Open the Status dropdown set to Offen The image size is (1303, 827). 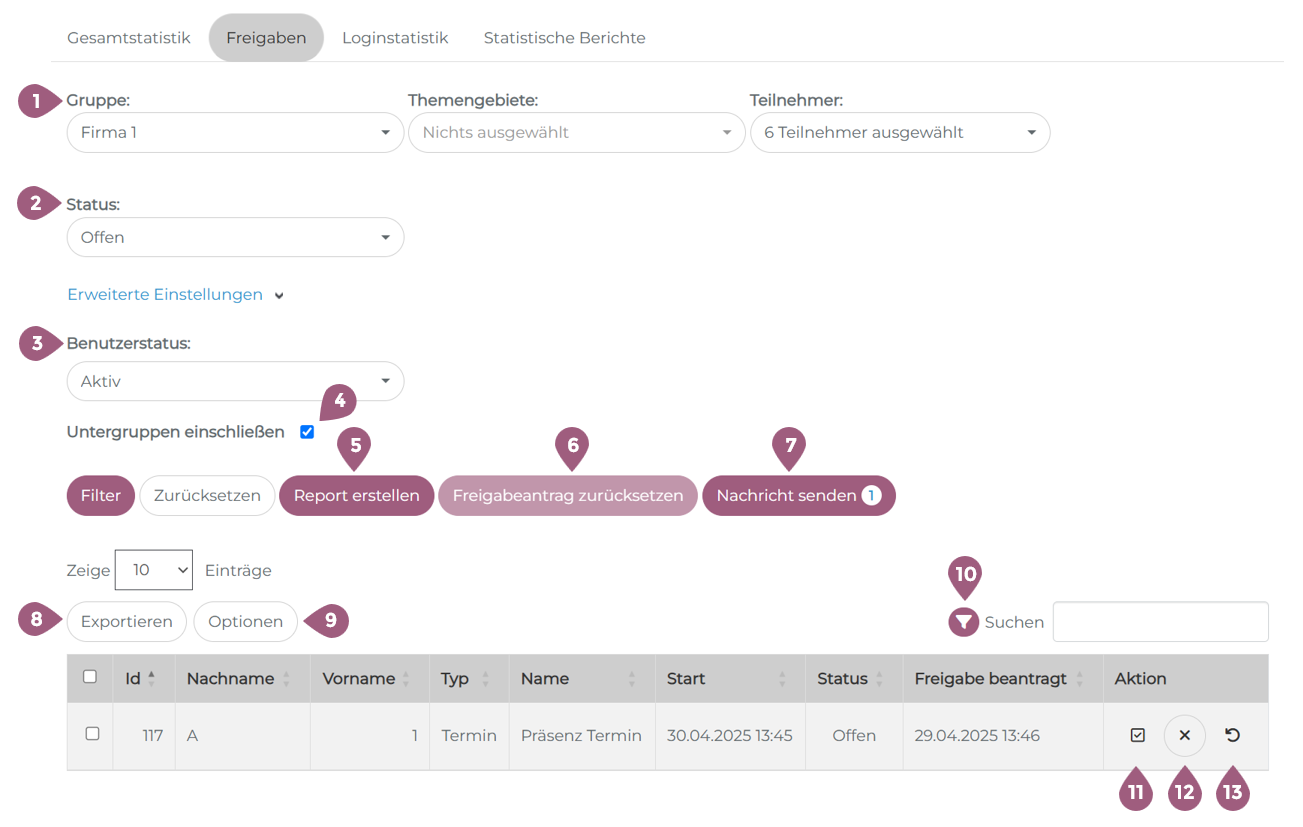pyautogui.click(x=235, y=238)
